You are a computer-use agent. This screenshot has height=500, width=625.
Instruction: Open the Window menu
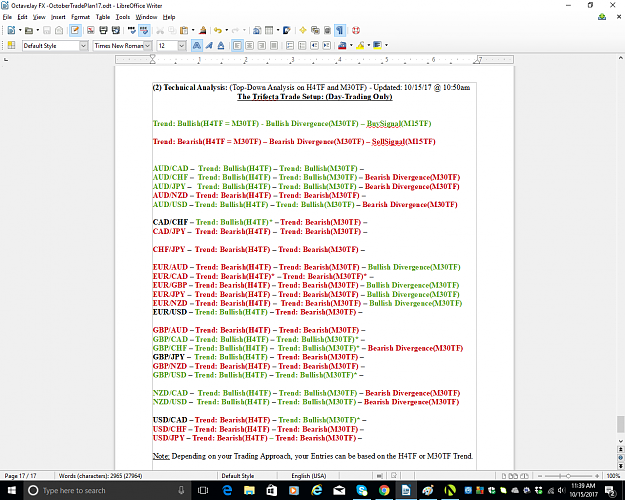(x=146, y=17)
